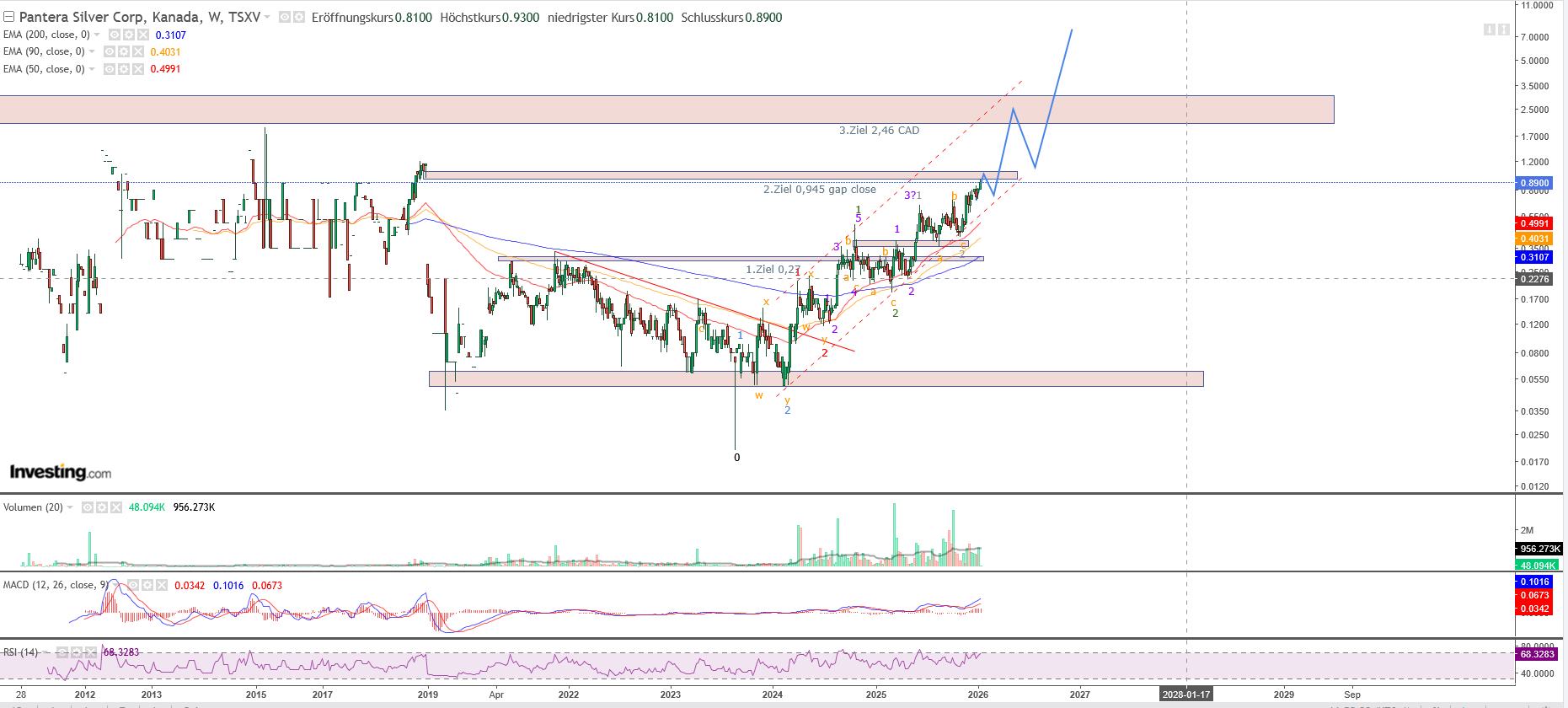Click the move pane down arrow icon
Viewport: 1568px width, 708px height.
(1489, 29)
